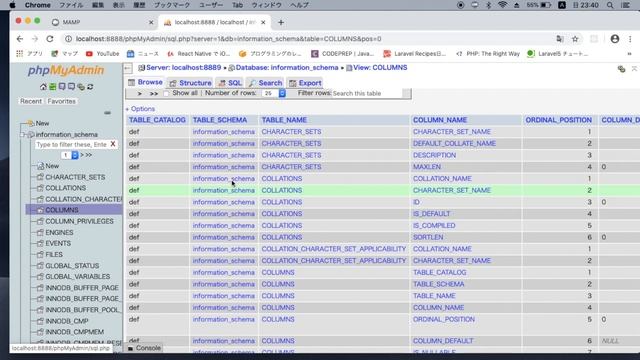Show hidden bookmarks with overflow chevron
Screen dimensions: 640x360
click(629, 53)
